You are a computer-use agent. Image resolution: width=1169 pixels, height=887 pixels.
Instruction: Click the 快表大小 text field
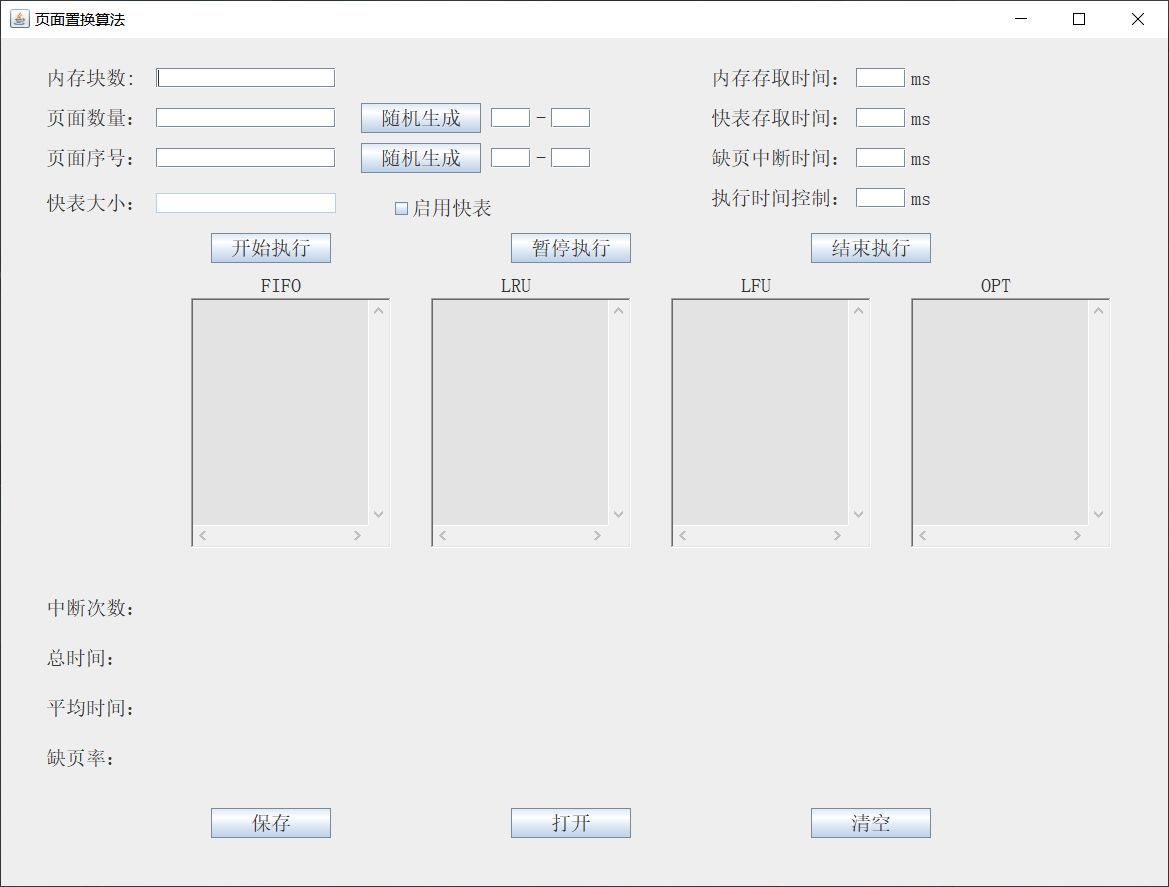tap(245, 203)
